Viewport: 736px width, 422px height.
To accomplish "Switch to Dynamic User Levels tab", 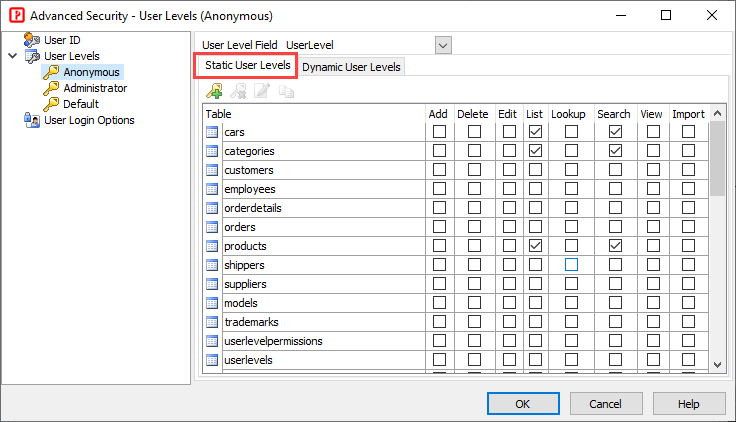I will 351,67.
